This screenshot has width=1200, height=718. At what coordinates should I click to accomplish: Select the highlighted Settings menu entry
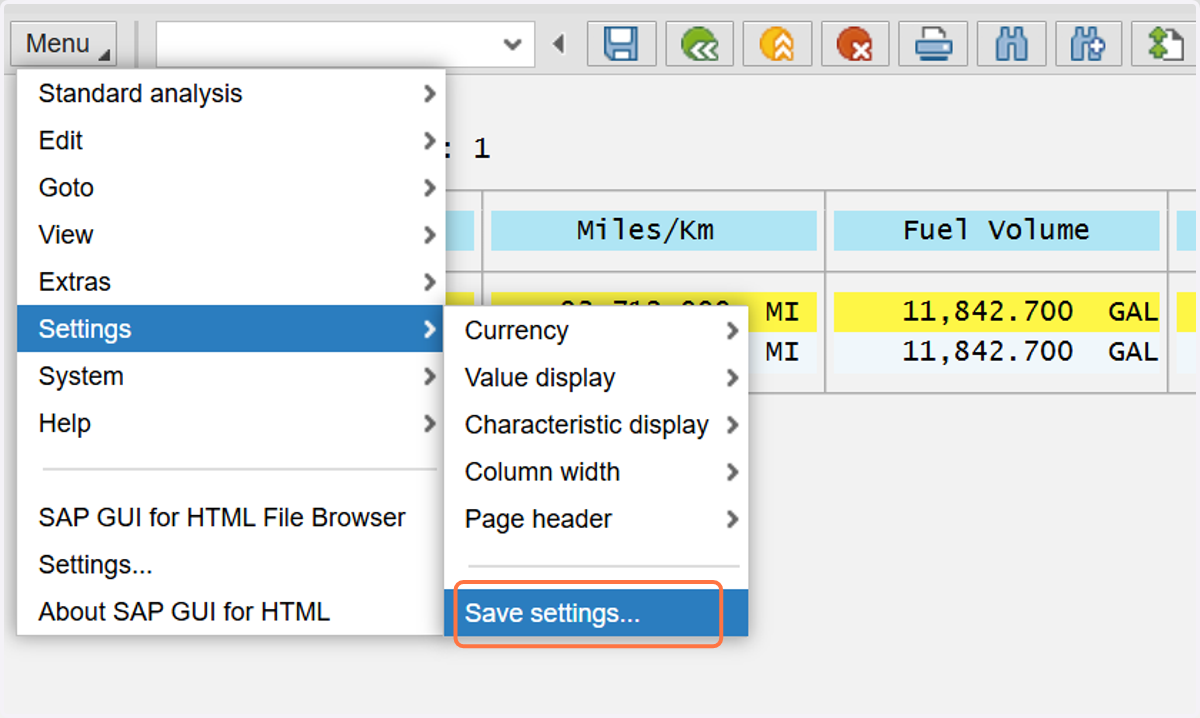231,329
